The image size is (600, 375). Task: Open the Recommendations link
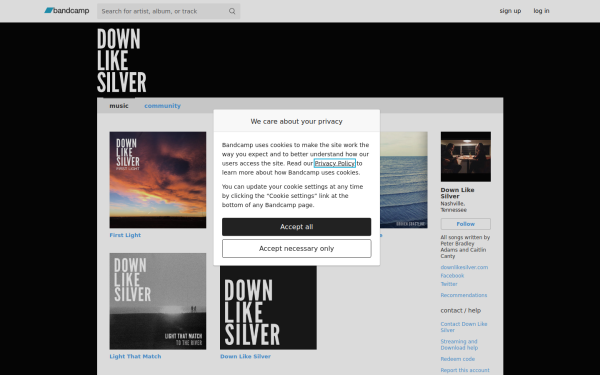pos(464,295)
